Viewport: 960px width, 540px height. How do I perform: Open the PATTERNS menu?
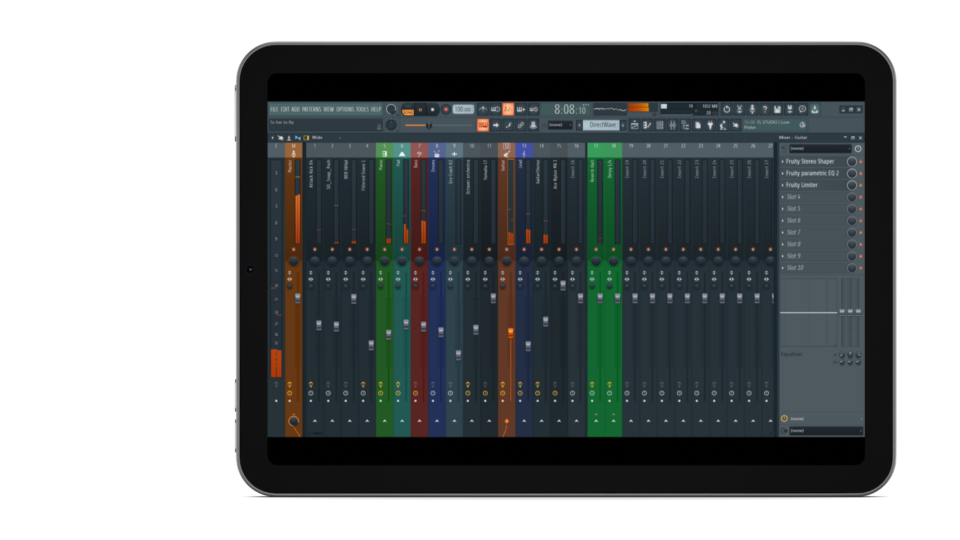tap(312, 109)
